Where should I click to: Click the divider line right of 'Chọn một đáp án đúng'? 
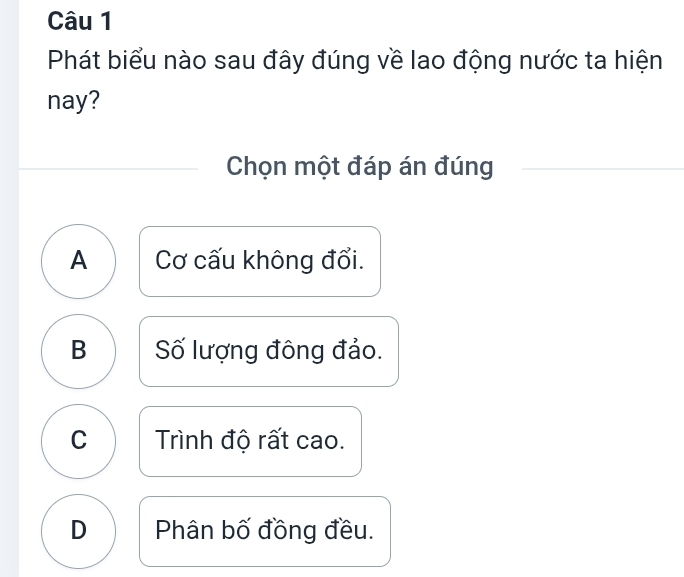pyautogui.click(x=600, y=168)
